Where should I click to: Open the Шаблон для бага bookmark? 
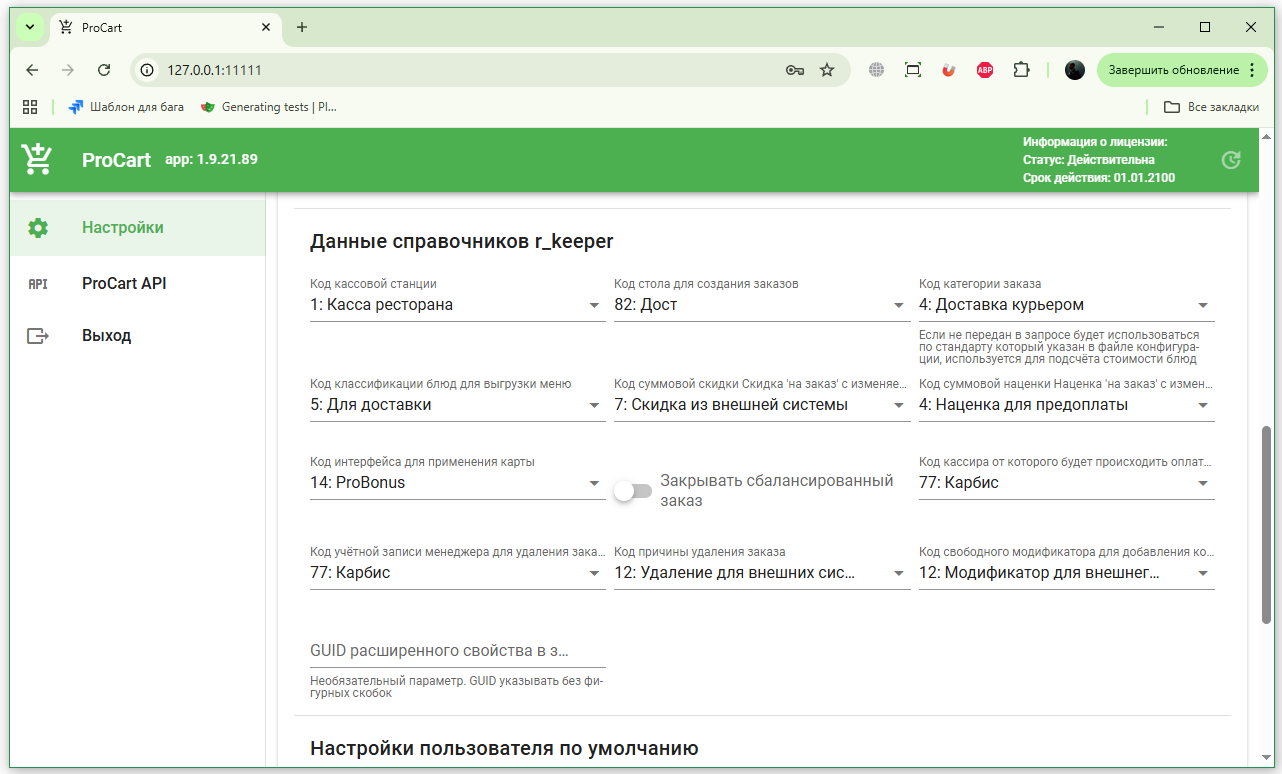(x=126, y=107)
